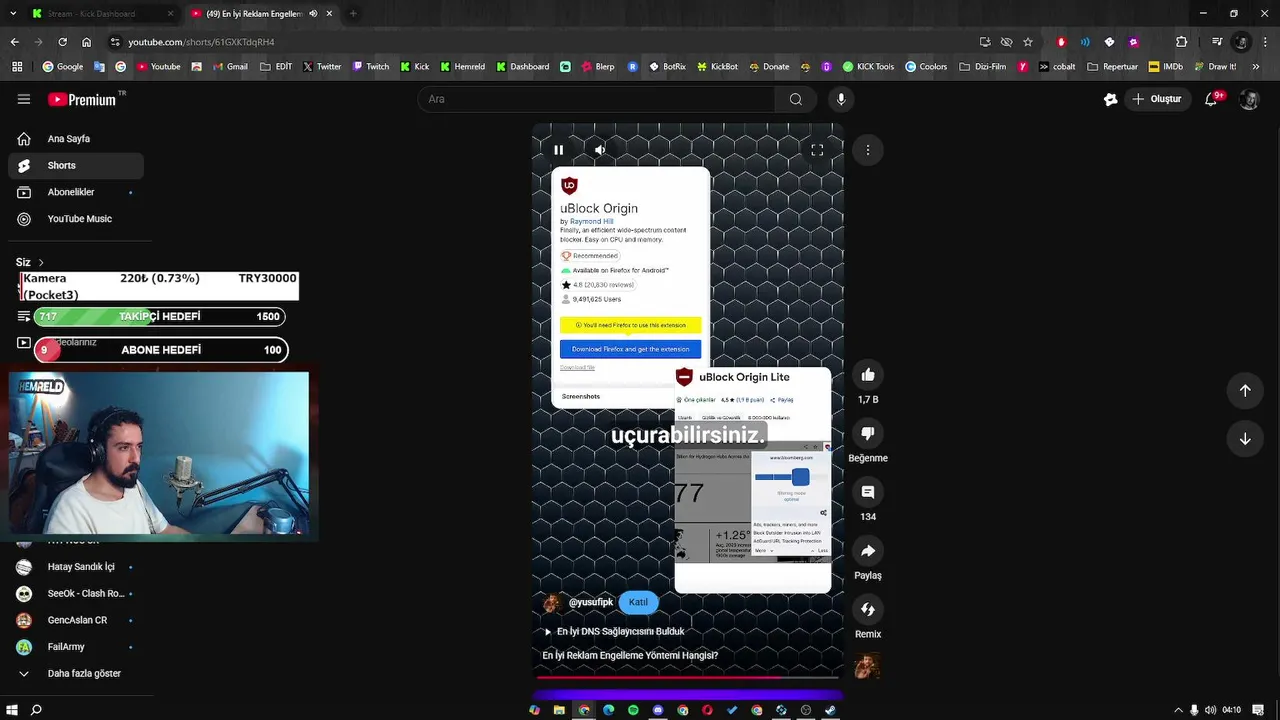This screenshot has height=720, width=1280.
Task: Open a new browser tab
Action: click(353, 14)
